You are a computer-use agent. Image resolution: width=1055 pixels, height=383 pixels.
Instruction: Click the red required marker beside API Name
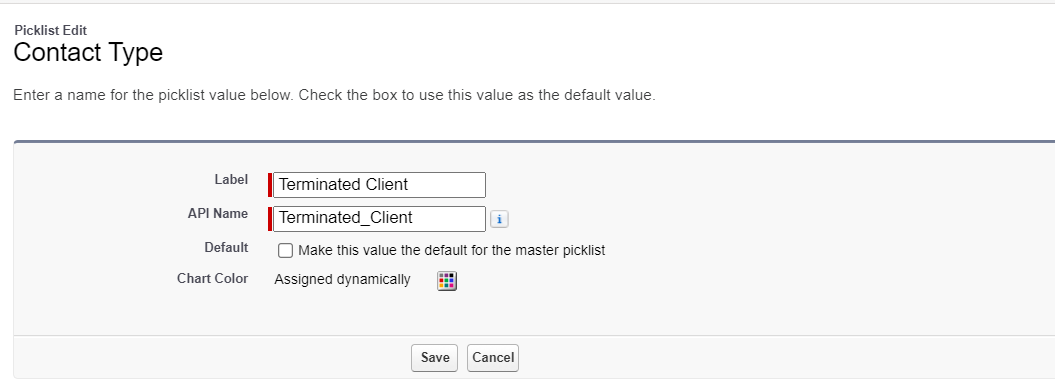[270, 219]
